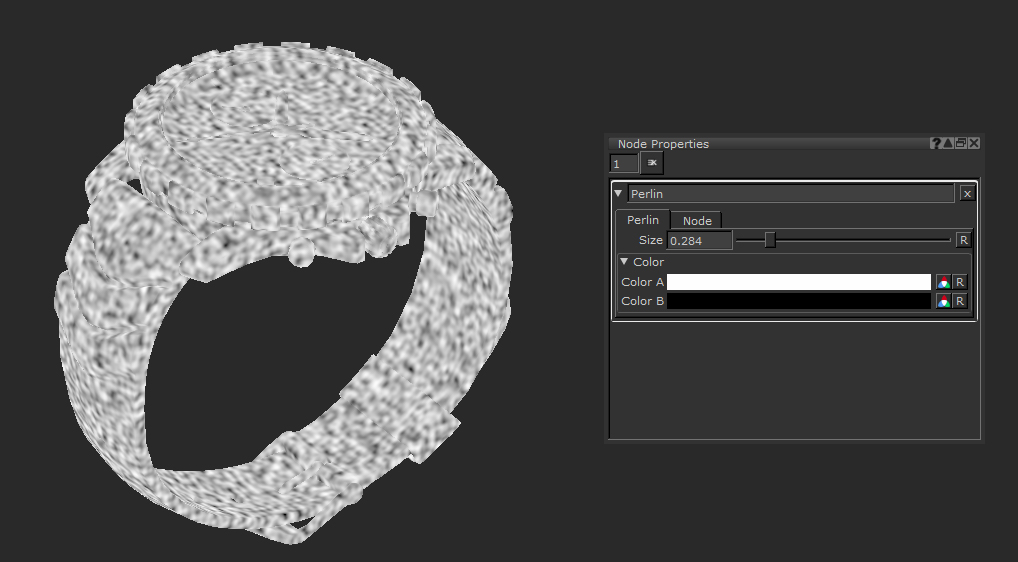Reset the Size value with R button

coord(963,240)
